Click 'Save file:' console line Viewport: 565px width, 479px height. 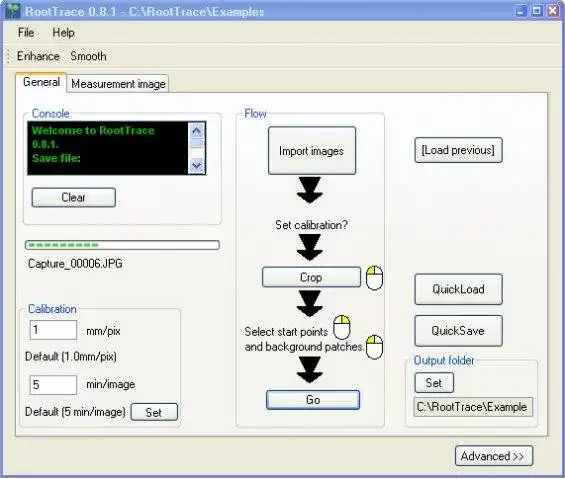[56, 158]
